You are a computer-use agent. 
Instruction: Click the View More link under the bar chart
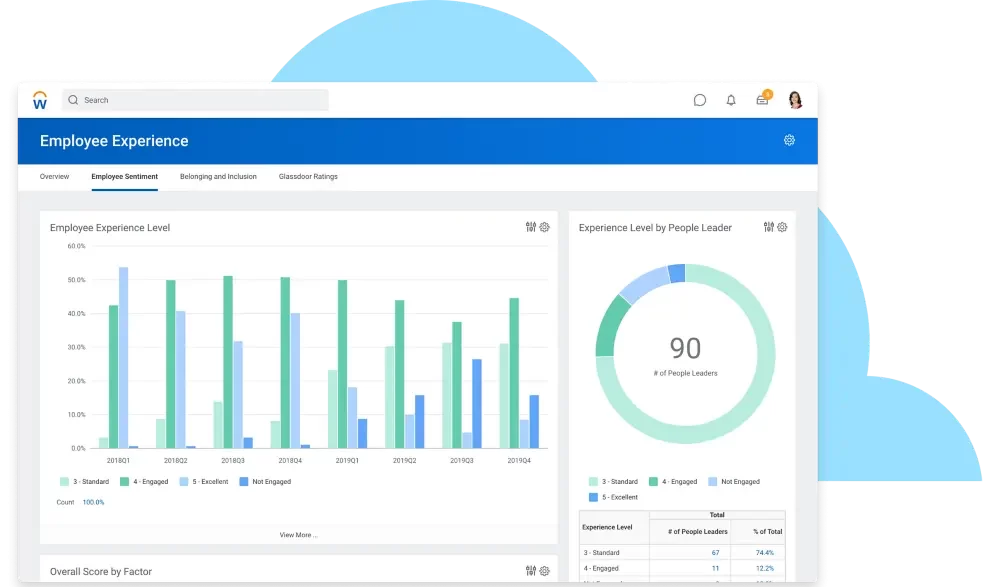[x=297, y=535]
